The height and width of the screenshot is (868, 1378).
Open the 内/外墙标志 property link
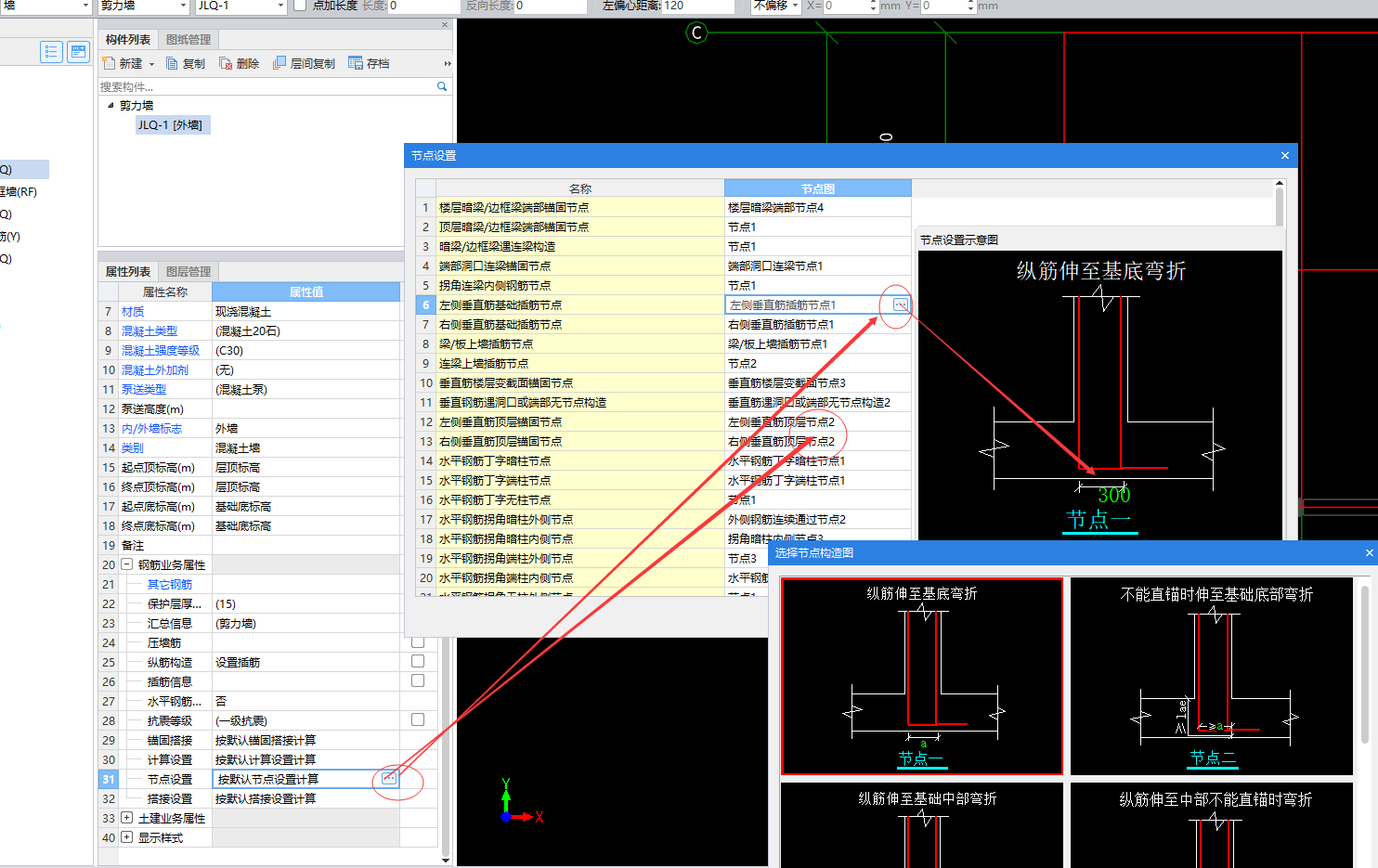(x=152, y=428)
